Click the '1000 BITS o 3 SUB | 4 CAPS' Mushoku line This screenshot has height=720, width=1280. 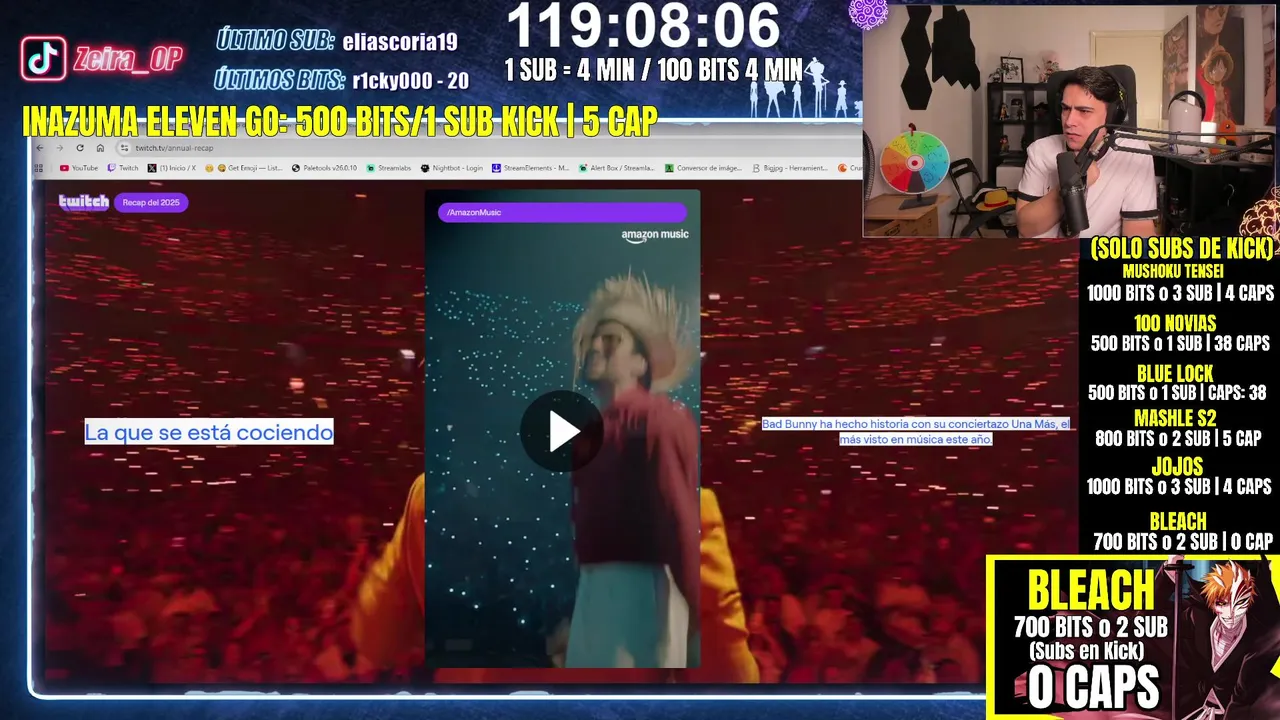coord(1181,293)
